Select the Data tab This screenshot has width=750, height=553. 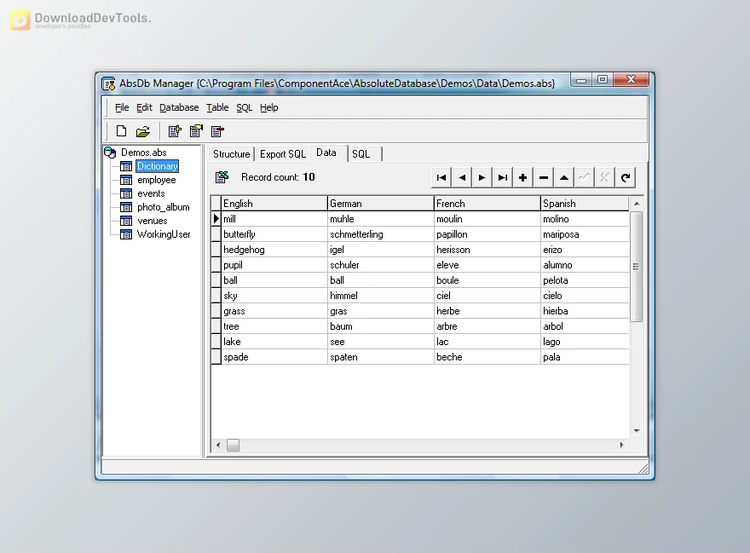(327, 153)
